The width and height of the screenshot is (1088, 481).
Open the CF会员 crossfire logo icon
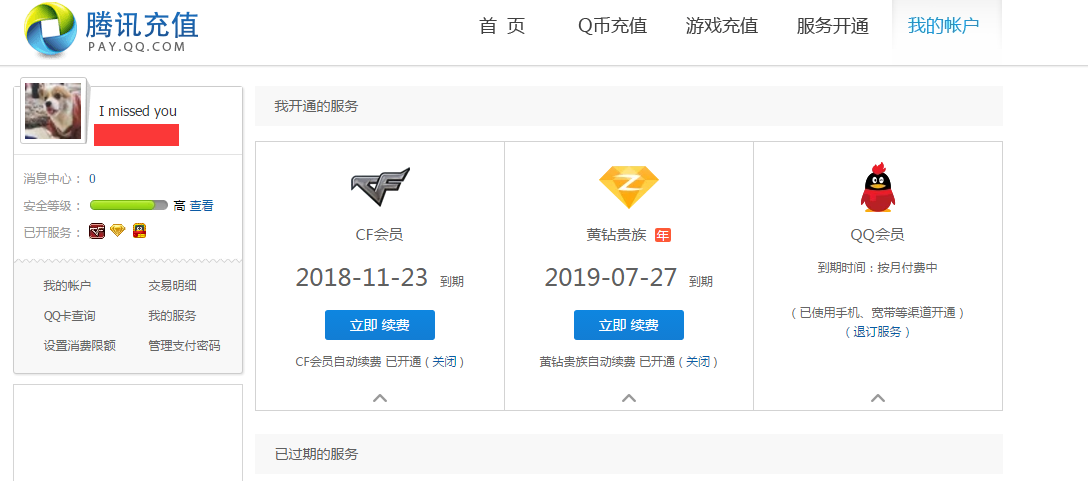[x=380, y=187]
